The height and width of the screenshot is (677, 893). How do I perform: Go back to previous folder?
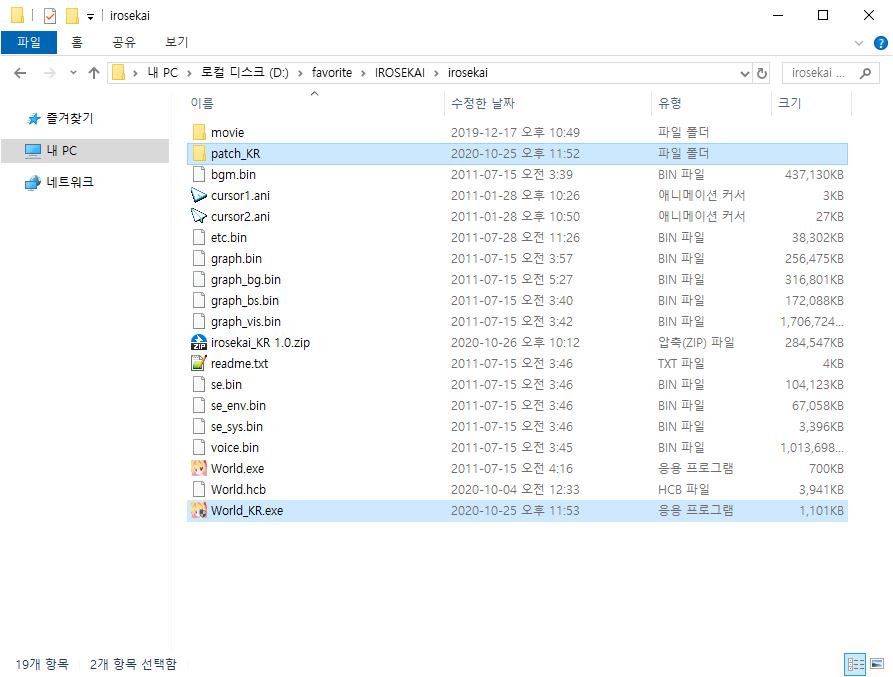pyautogui.click(x=20, y=73)
